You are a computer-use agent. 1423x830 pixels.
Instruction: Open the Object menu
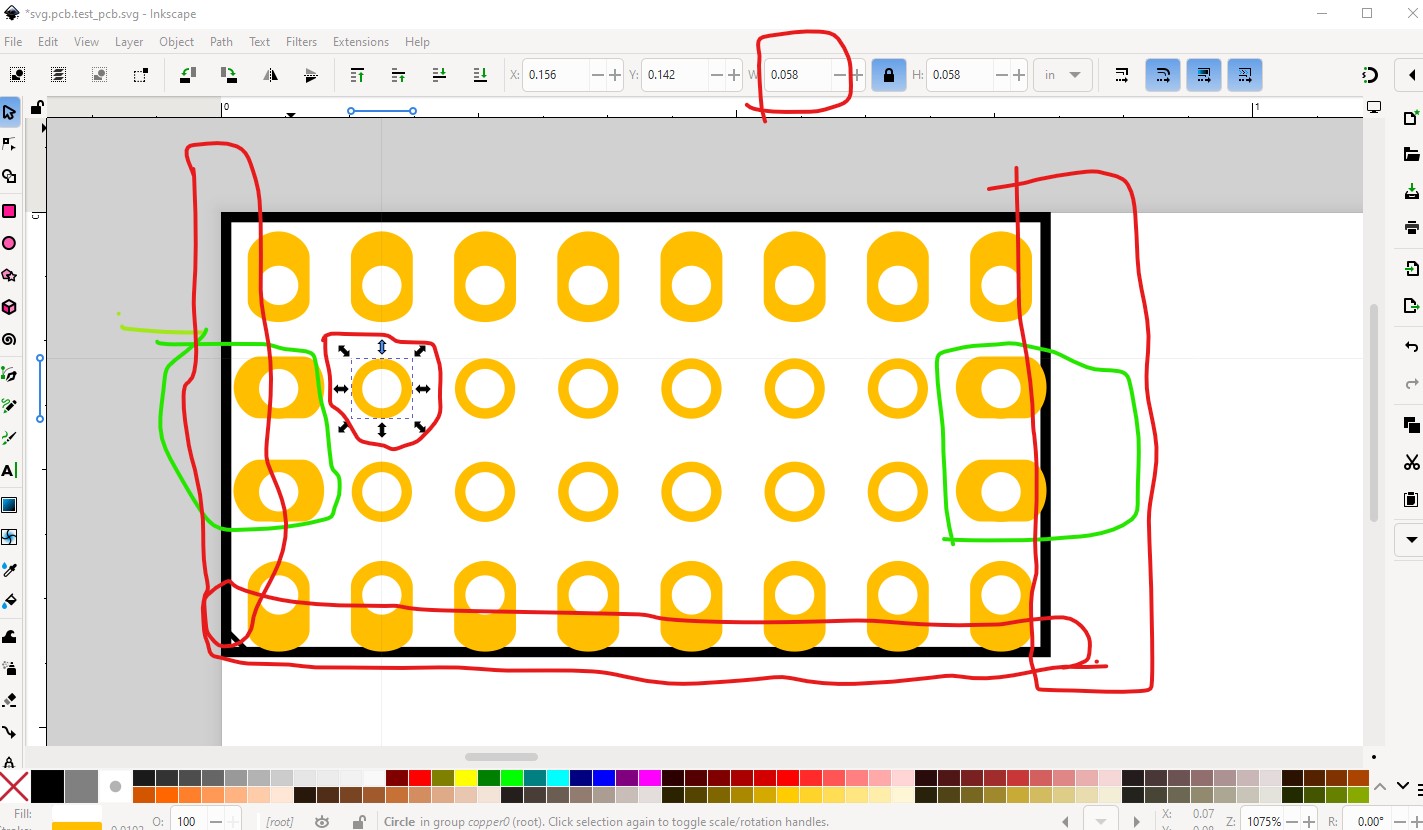[x=176, y=42]
